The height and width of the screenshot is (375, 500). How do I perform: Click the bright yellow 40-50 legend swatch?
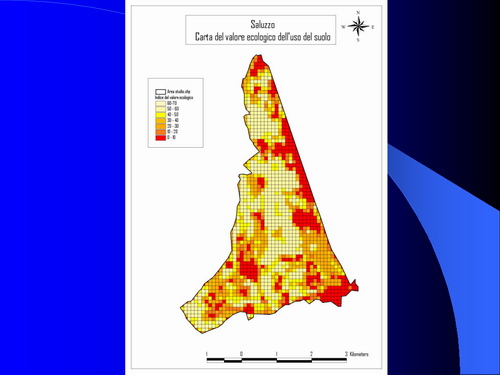tap(161, 115)
